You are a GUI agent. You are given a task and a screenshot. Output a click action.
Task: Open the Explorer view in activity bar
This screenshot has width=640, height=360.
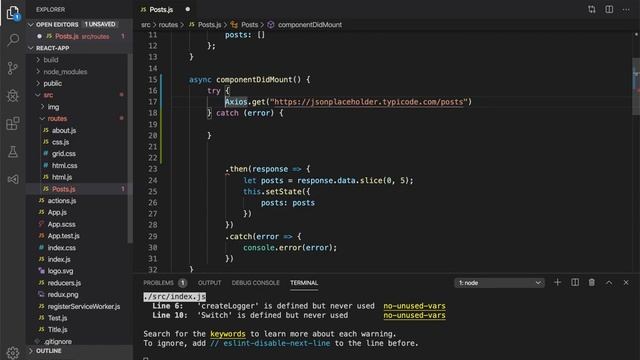point(13,13)
